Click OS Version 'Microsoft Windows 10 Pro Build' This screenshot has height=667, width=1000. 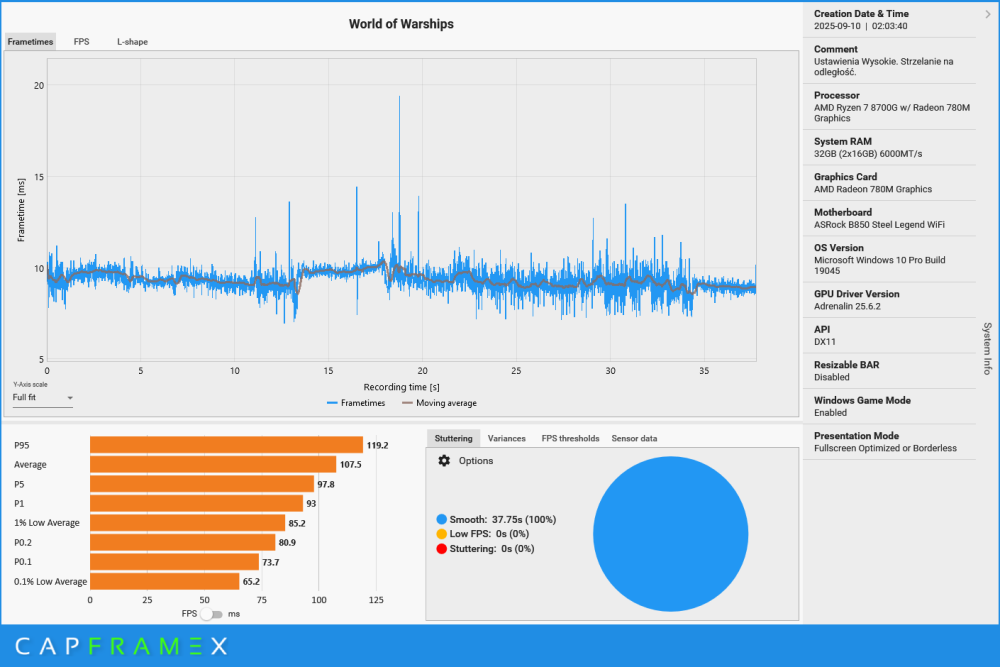[879, 260]
